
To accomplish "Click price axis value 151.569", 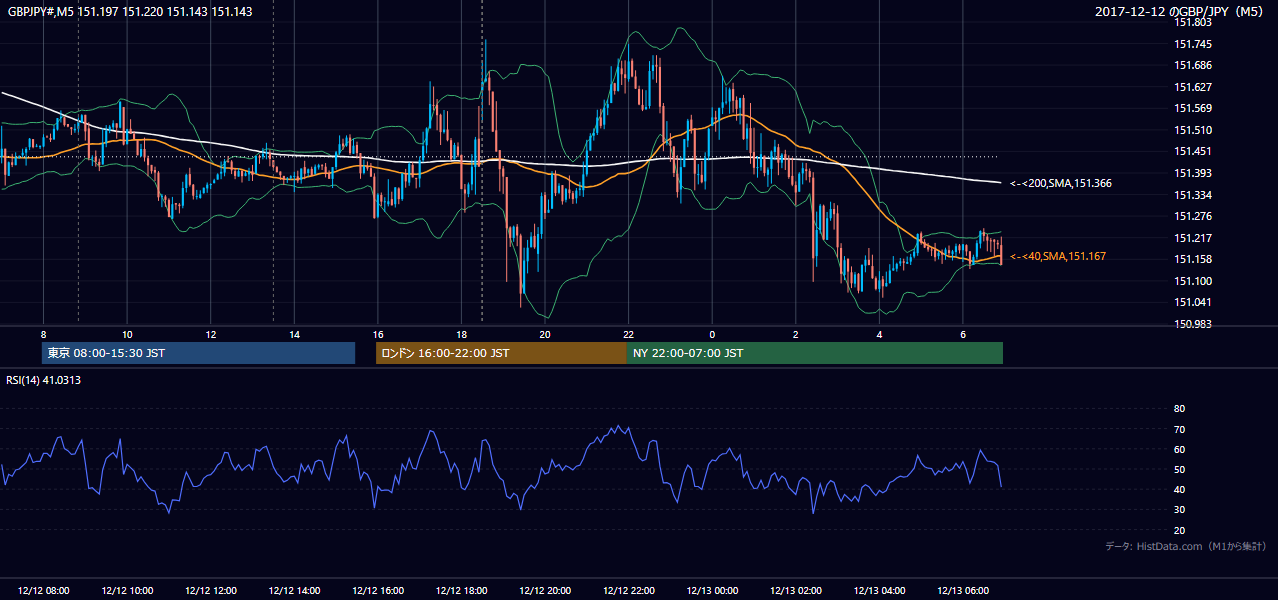I will [x=1193, y=108].
